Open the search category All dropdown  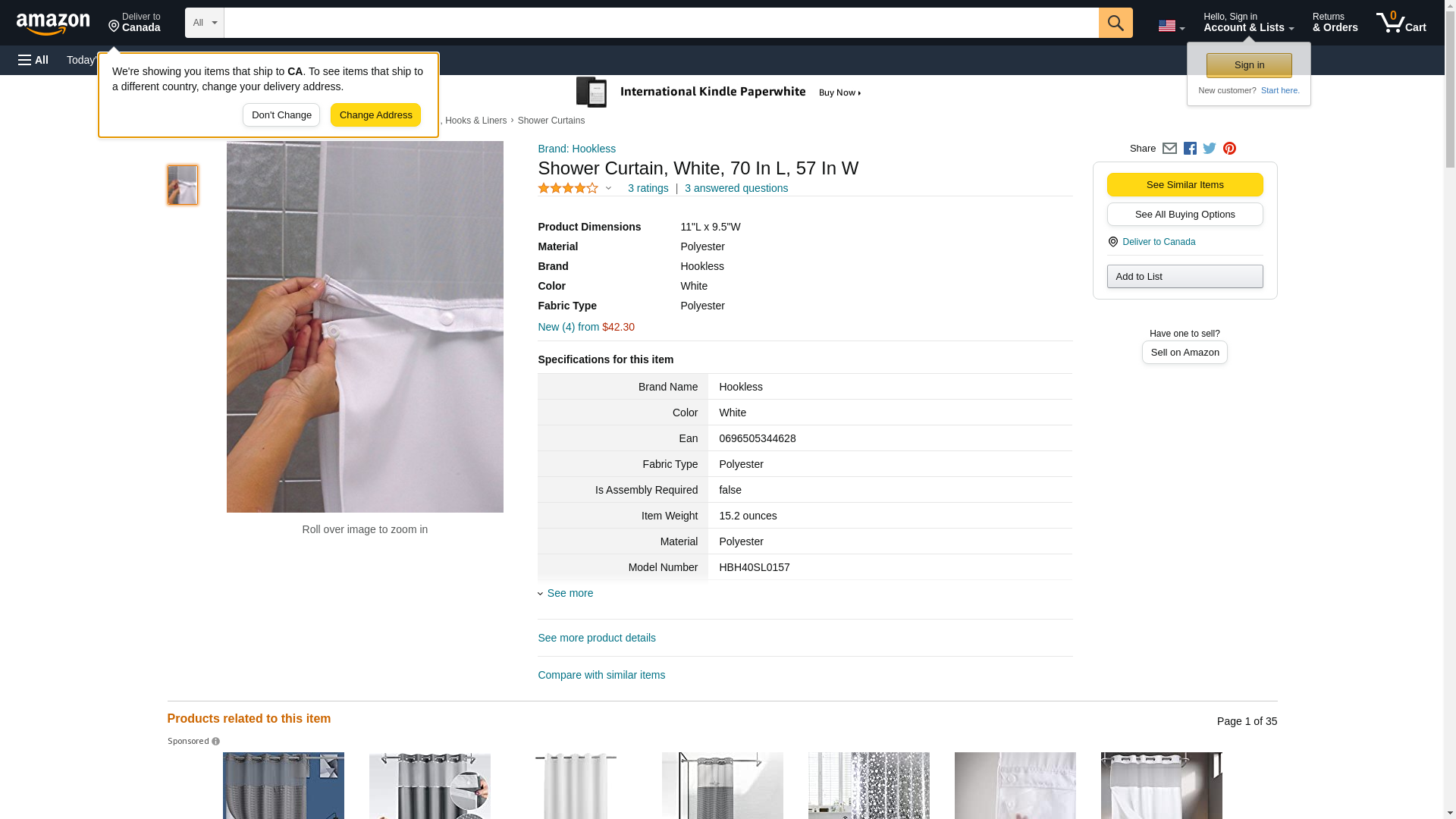tap(204, 23)
